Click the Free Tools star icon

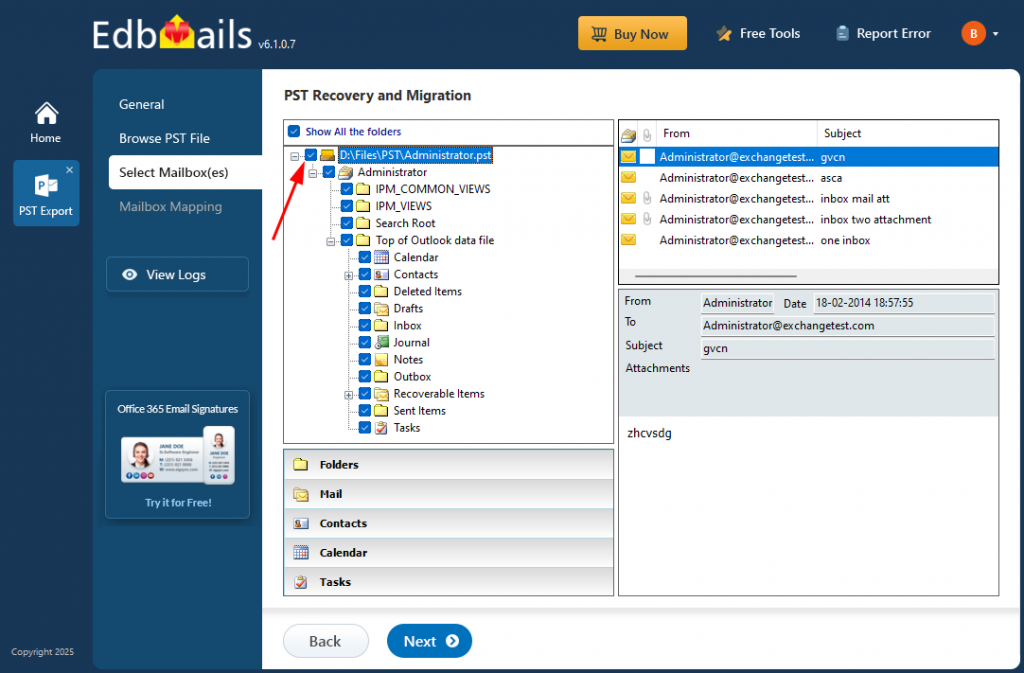(x=724, y=33)
